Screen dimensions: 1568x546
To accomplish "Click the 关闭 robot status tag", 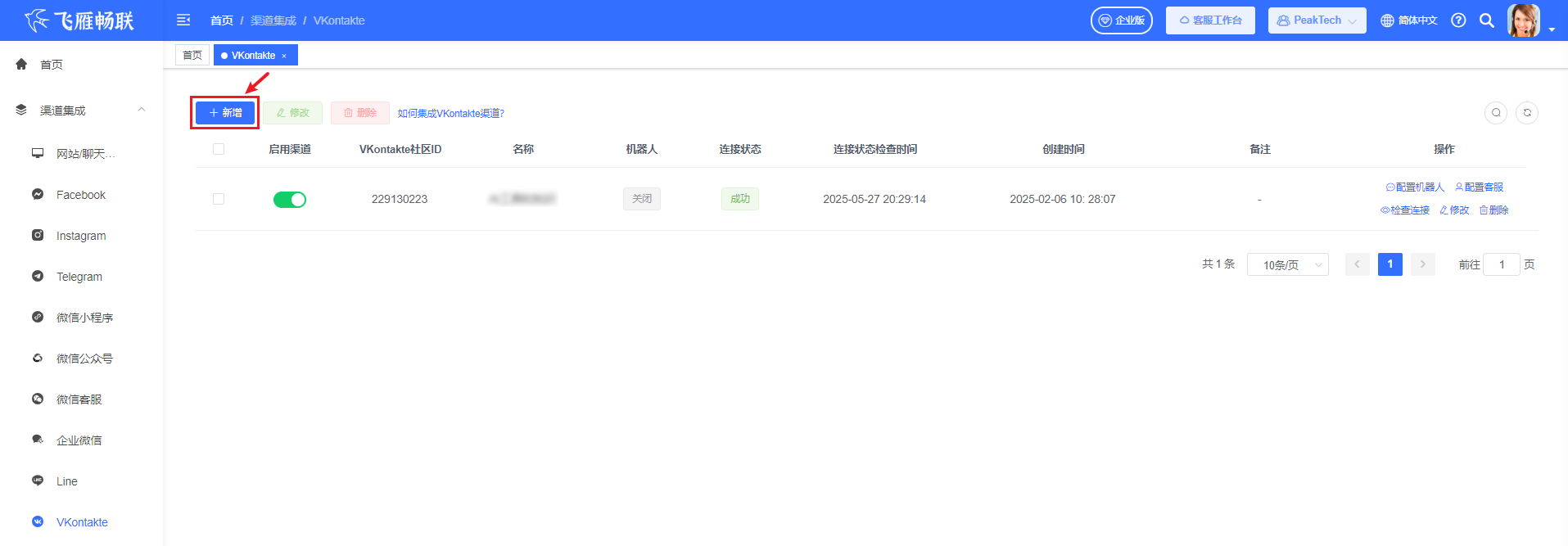I will pyautogui.click(x=642, y=199).
